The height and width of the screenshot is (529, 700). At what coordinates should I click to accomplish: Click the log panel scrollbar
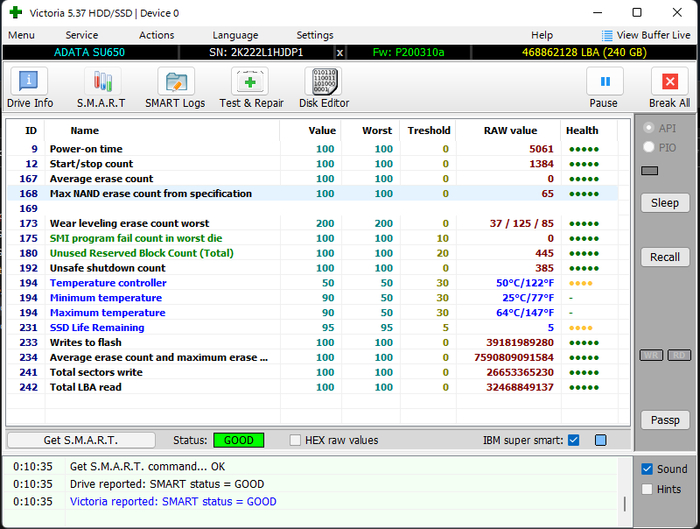(625, 504)
